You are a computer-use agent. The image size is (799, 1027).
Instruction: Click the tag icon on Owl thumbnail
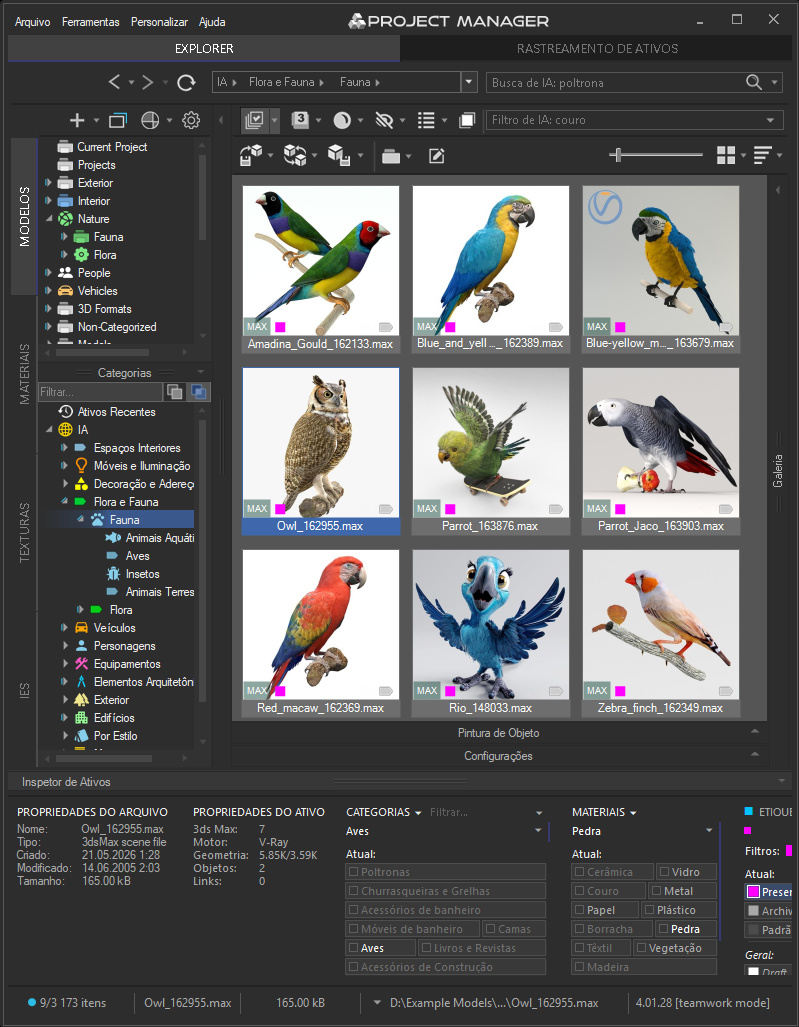pos(385,509)
